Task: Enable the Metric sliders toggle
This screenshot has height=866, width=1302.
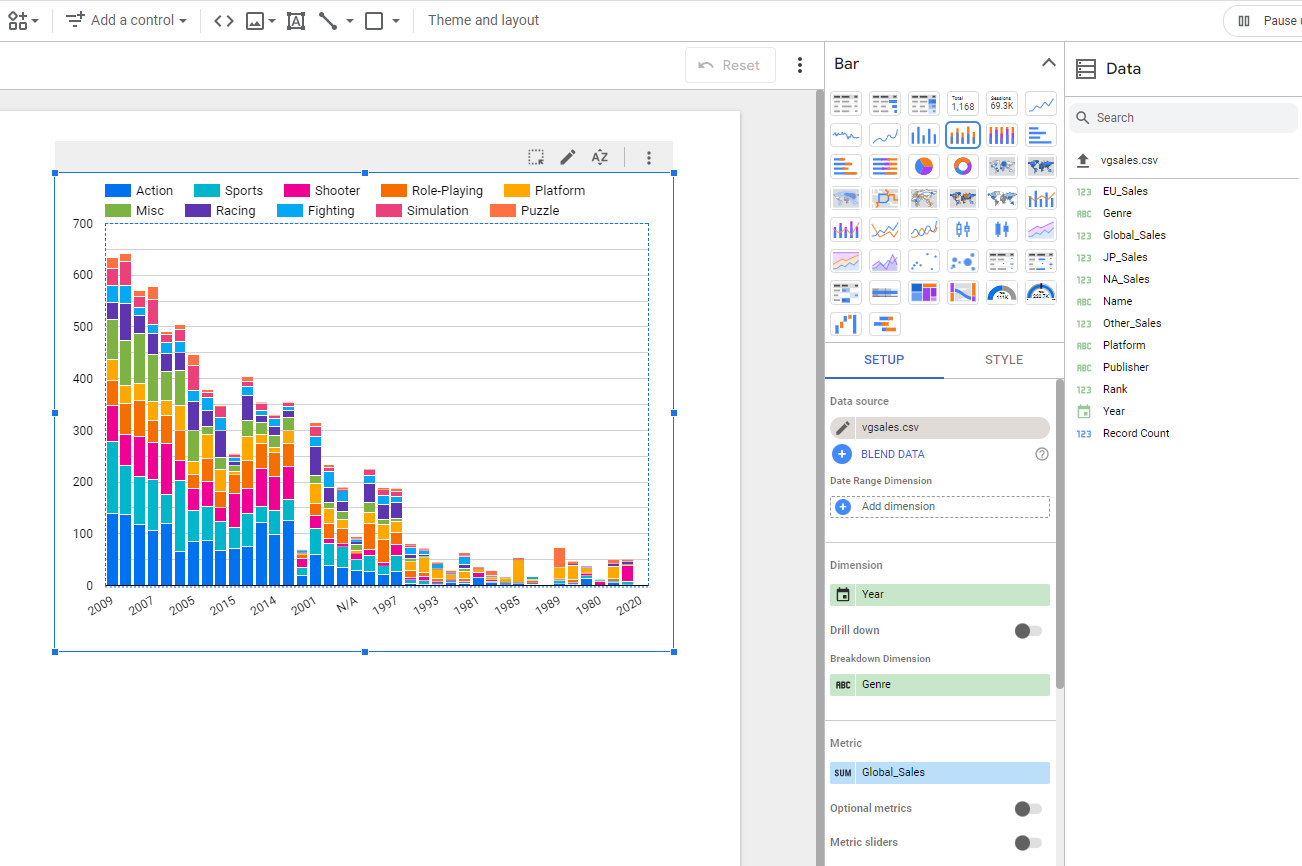Action: [1027, 843]
